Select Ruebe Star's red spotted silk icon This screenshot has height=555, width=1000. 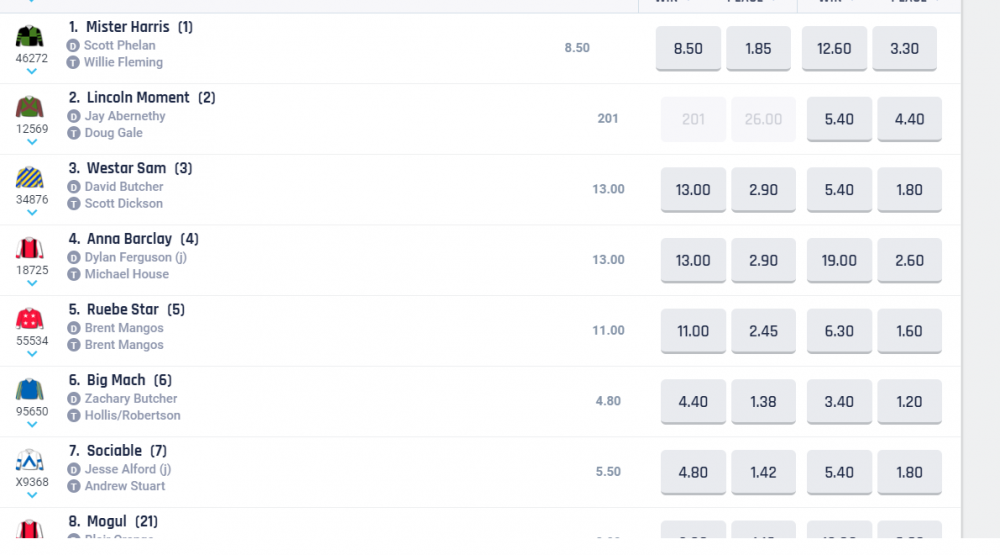[31, 319]
